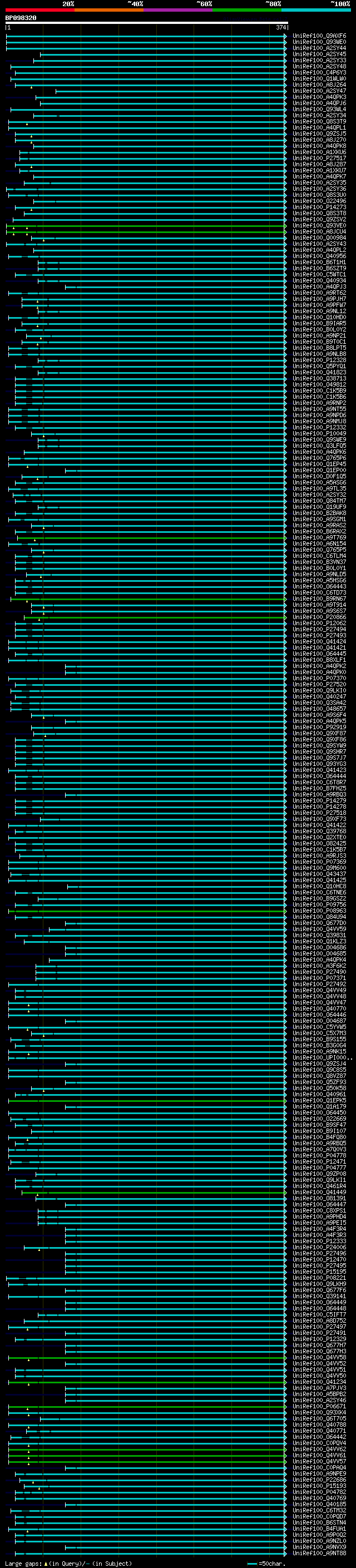Select label UniRef100_Q93YG3
356x1568 pixels.
(x=319, y=763)
